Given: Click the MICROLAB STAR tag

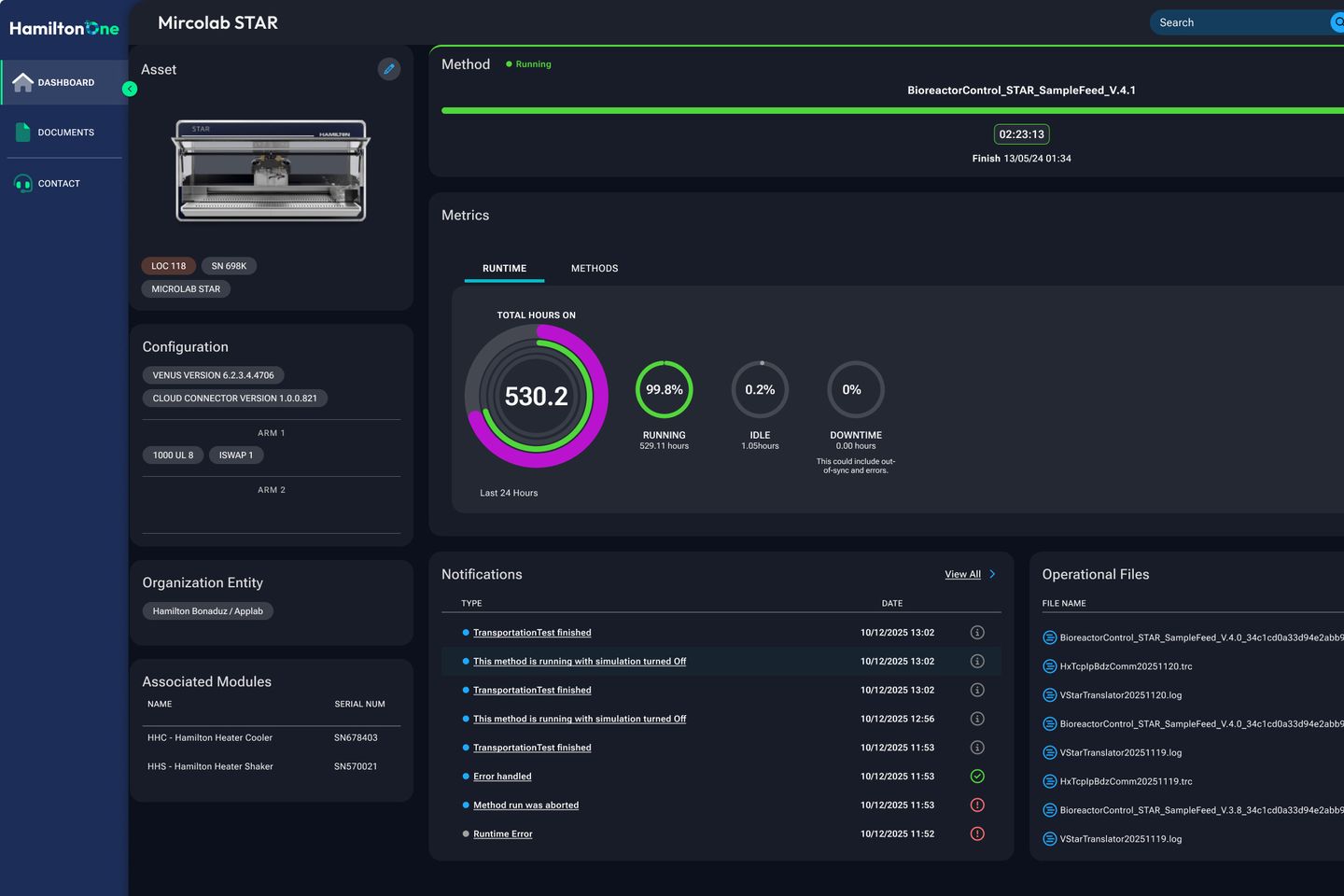Looking at the screenshot, I should tap(186, 289).
